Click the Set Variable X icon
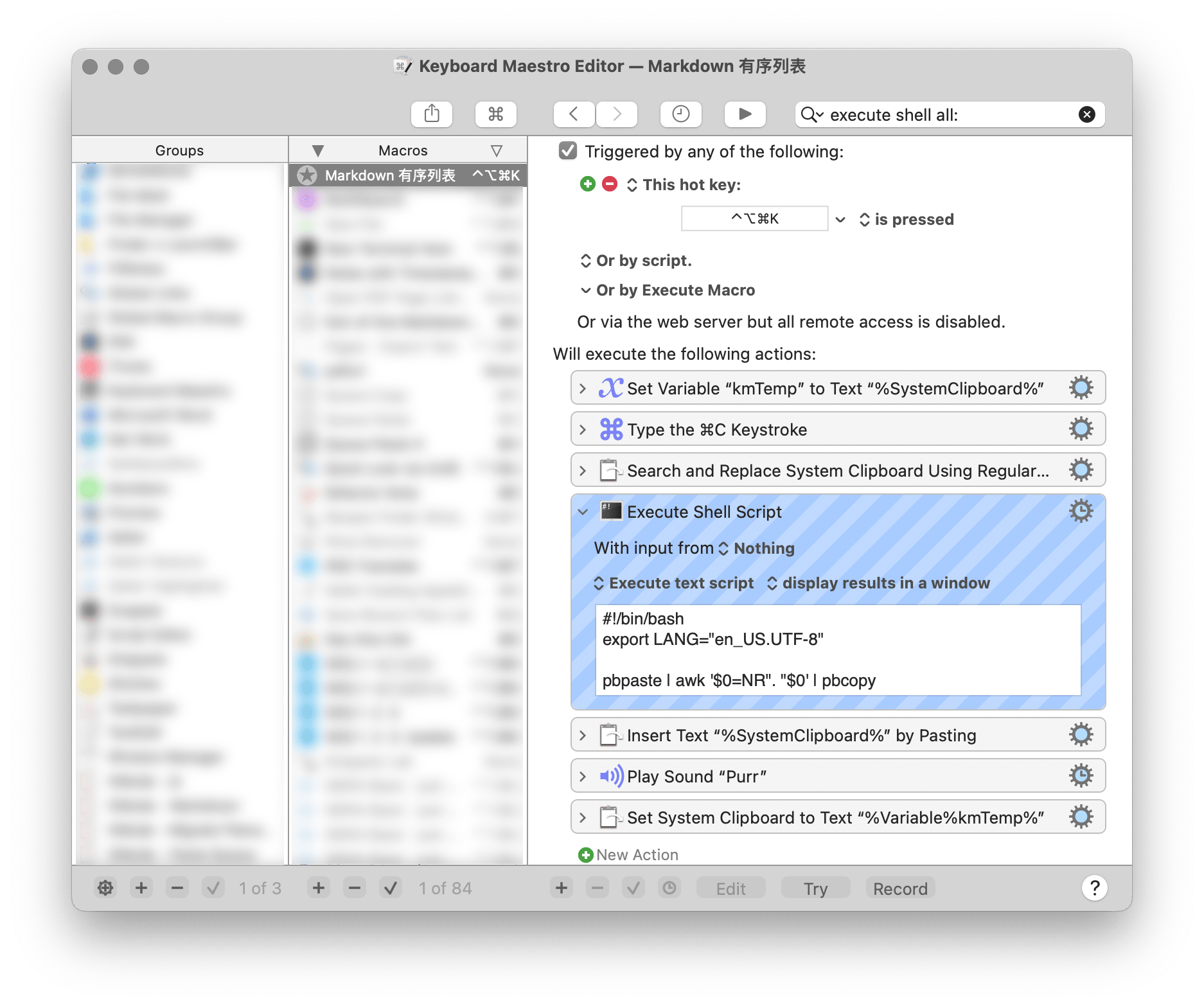Screen dimensions: 1204x1006 pyautogui.click(x=611, y=388)
